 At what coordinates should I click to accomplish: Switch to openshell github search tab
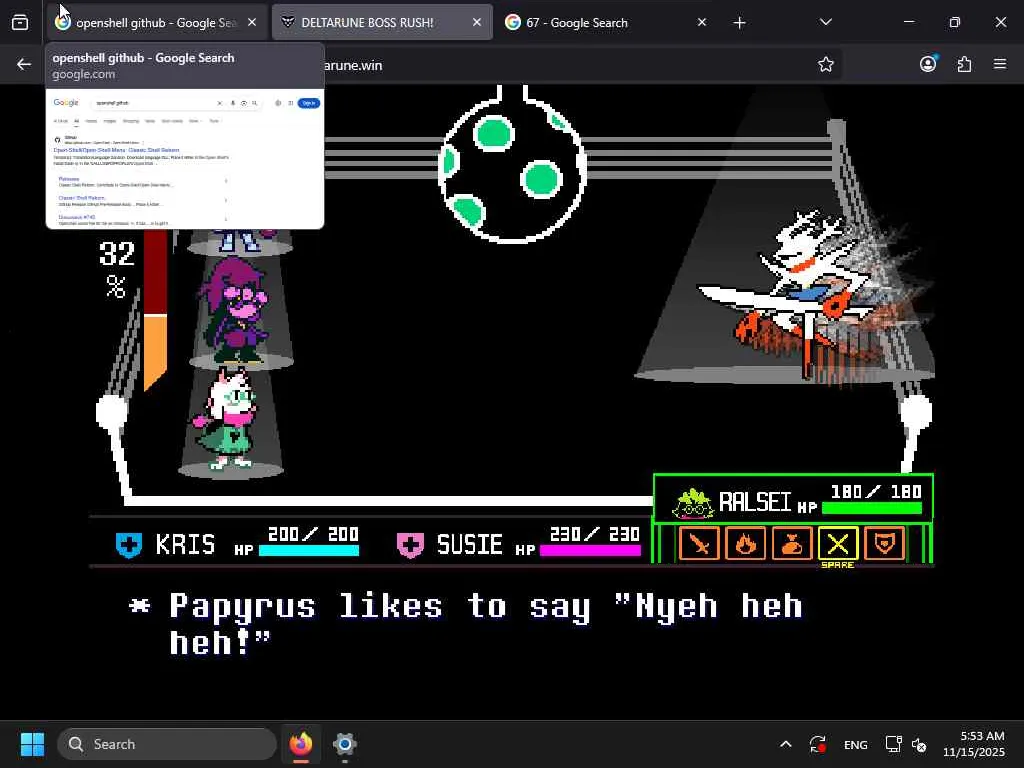pyautogui.click(x=157, y=22)
